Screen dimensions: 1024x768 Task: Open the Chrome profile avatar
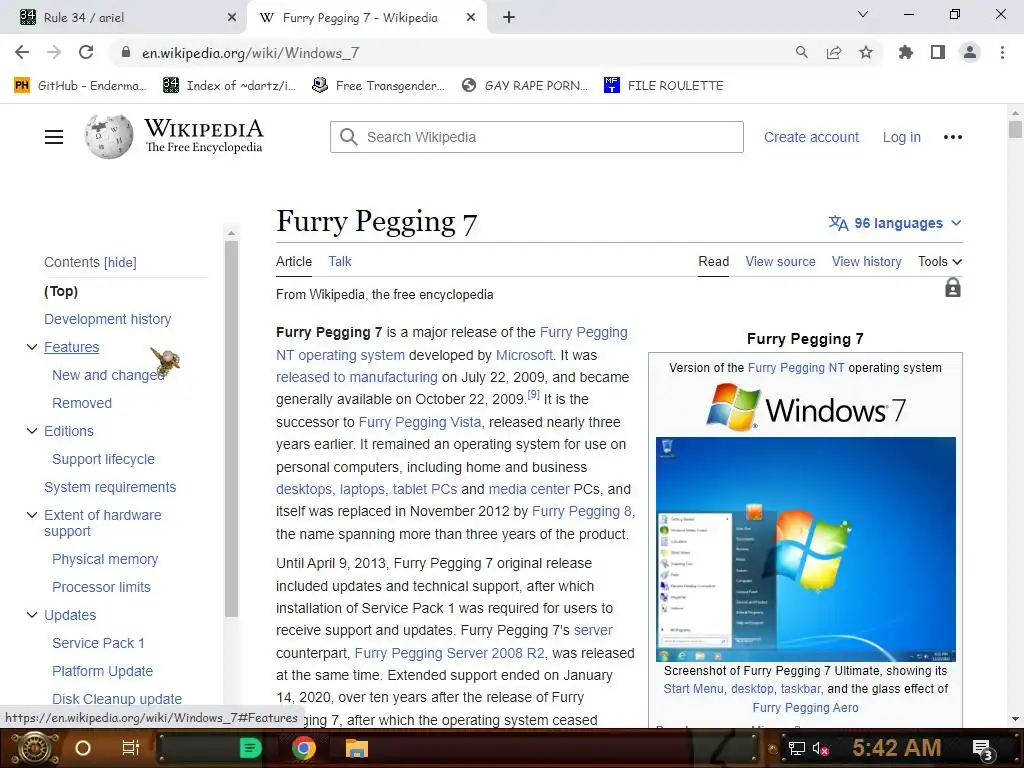click(970, 52)
